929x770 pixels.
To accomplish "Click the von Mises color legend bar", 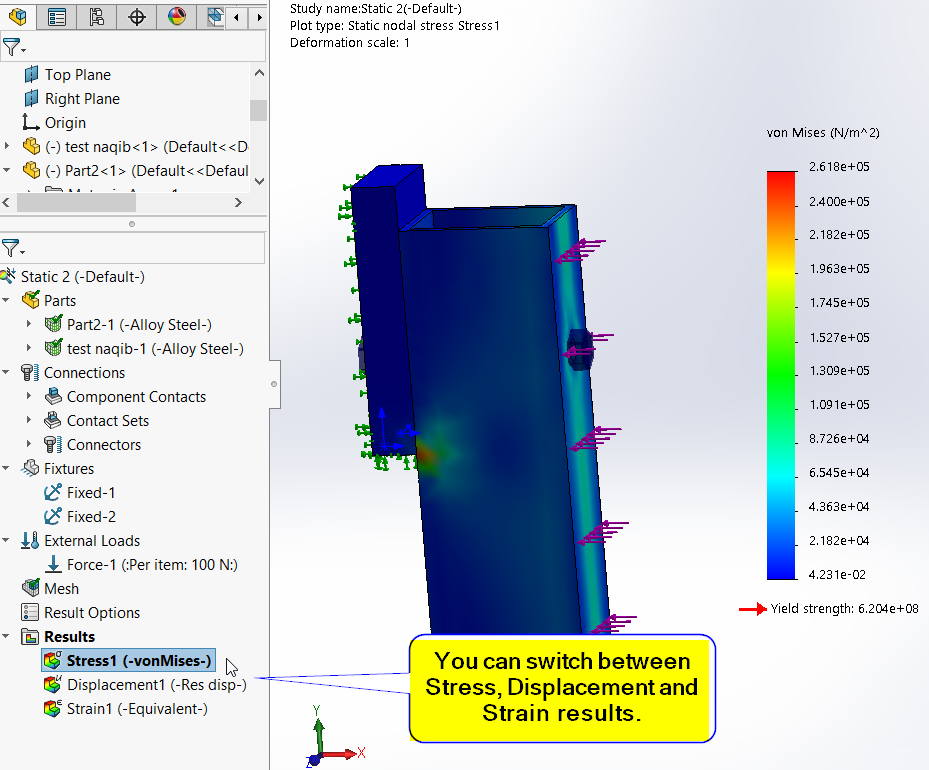I will pos(781,375).
